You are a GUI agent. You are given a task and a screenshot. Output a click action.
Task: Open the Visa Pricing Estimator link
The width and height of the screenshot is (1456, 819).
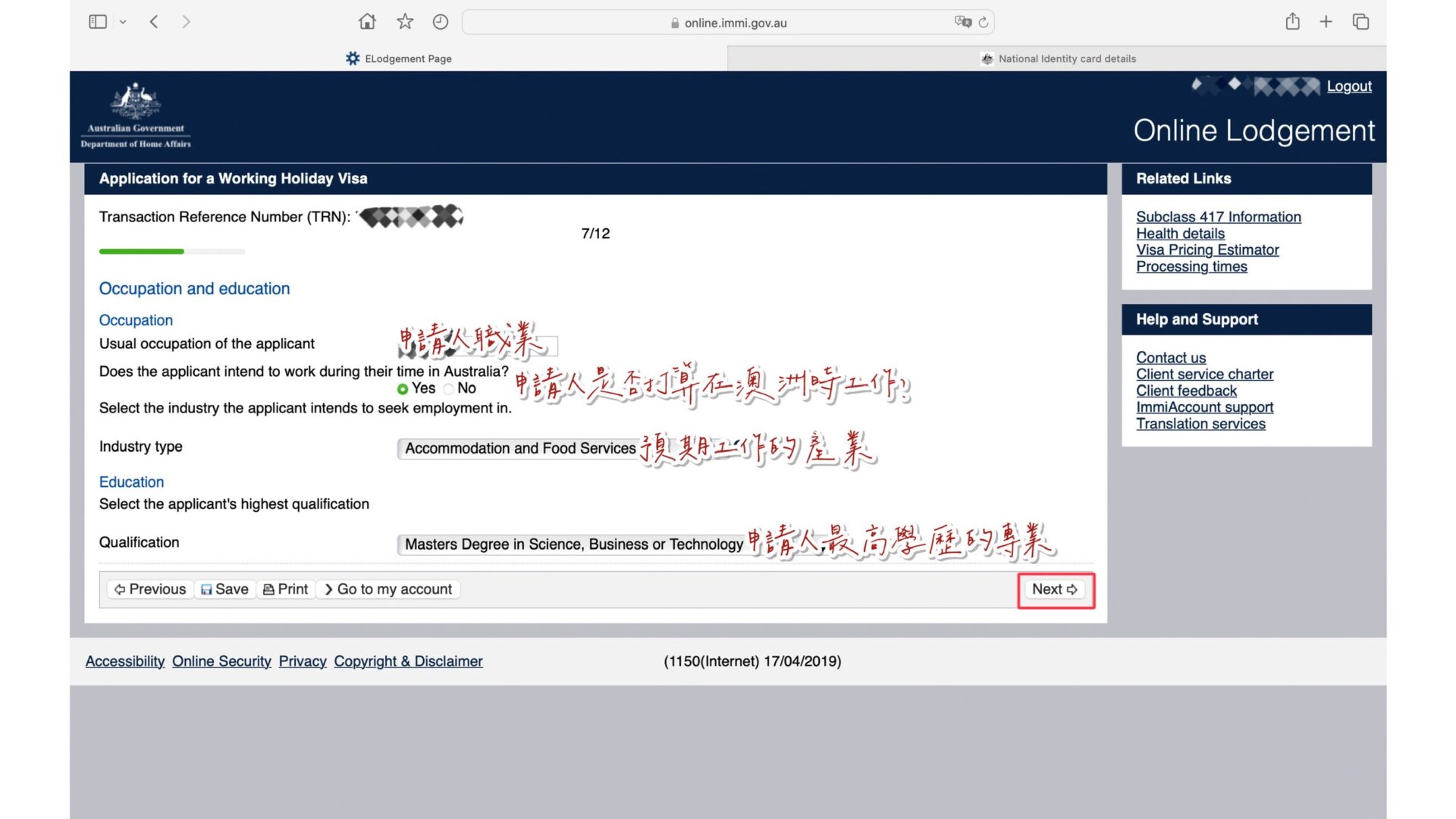pyautogui.click(x=1207, y=250)
